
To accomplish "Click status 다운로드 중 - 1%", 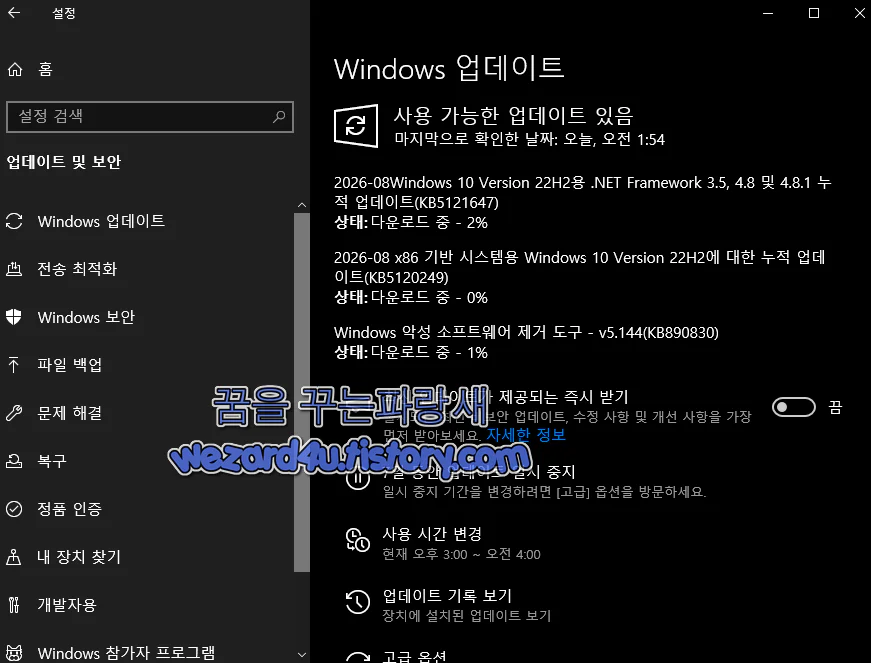I will tap(411, 353).
